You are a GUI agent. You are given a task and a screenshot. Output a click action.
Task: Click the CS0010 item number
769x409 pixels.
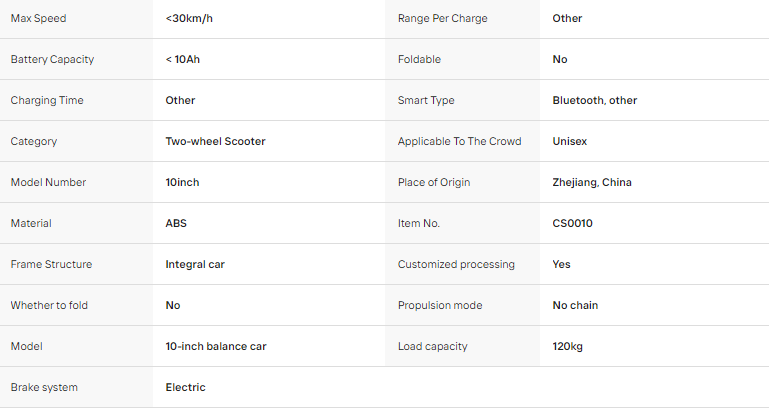click(572, 223)
